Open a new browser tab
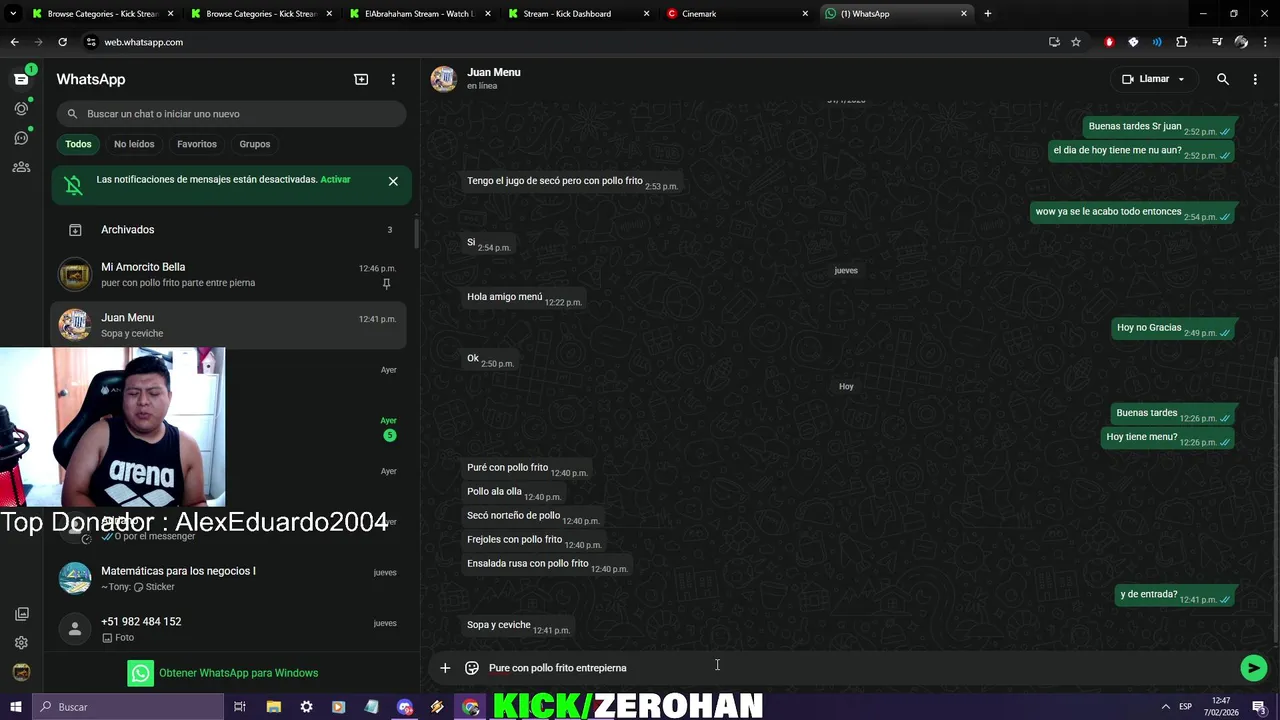 (x=987, y=14)
